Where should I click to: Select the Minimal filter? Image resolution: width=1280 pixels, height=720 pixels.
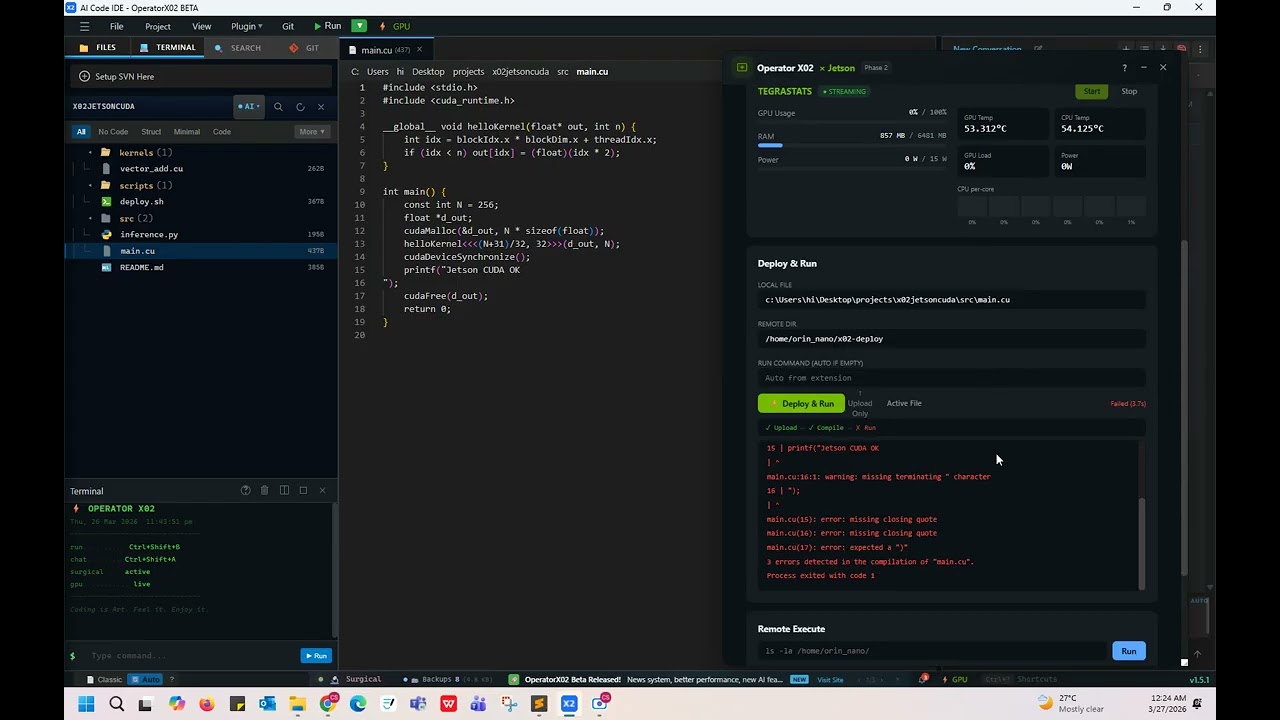(187, 131)
